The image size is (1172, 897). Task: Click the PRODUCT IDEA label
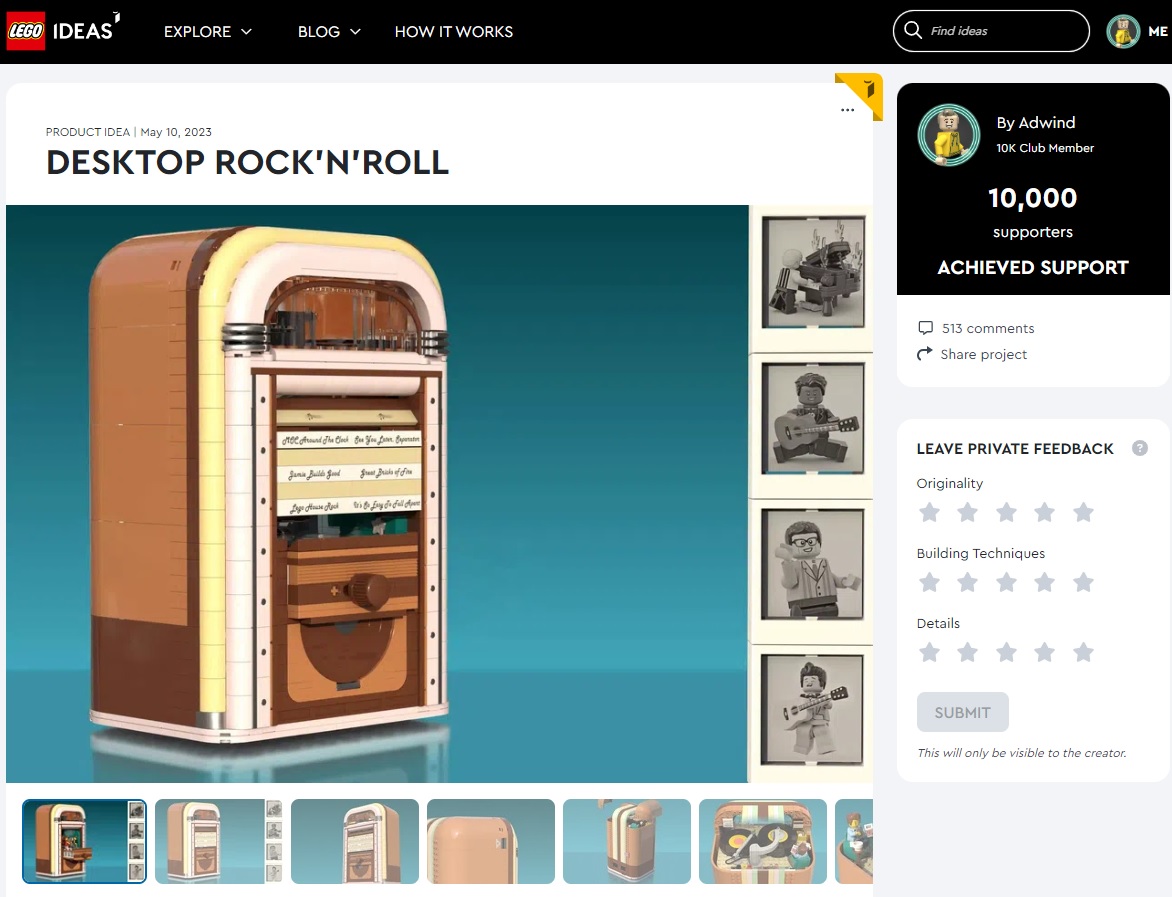87,132
